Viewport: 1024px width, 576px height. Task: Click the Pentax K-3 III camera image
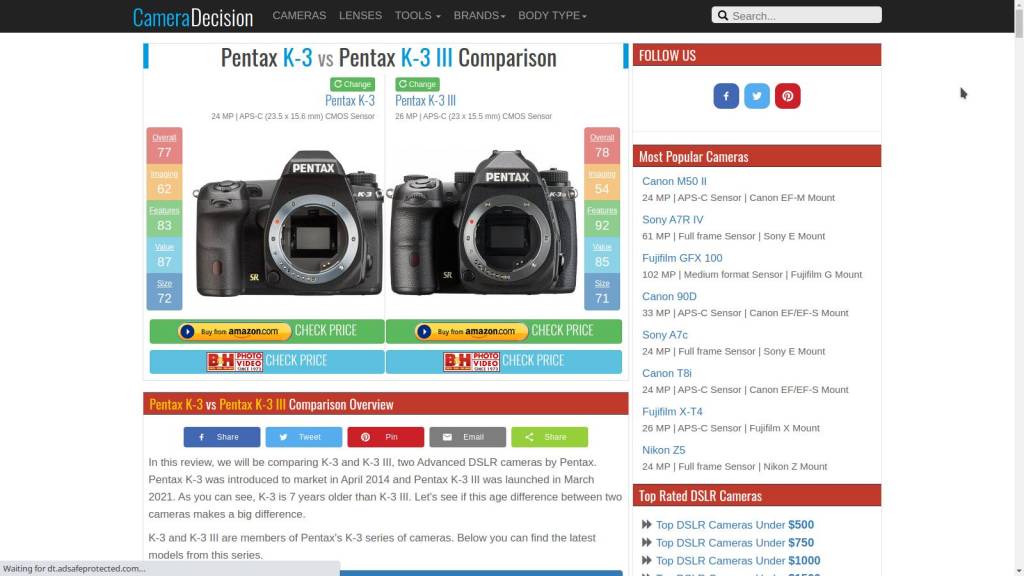483,223
